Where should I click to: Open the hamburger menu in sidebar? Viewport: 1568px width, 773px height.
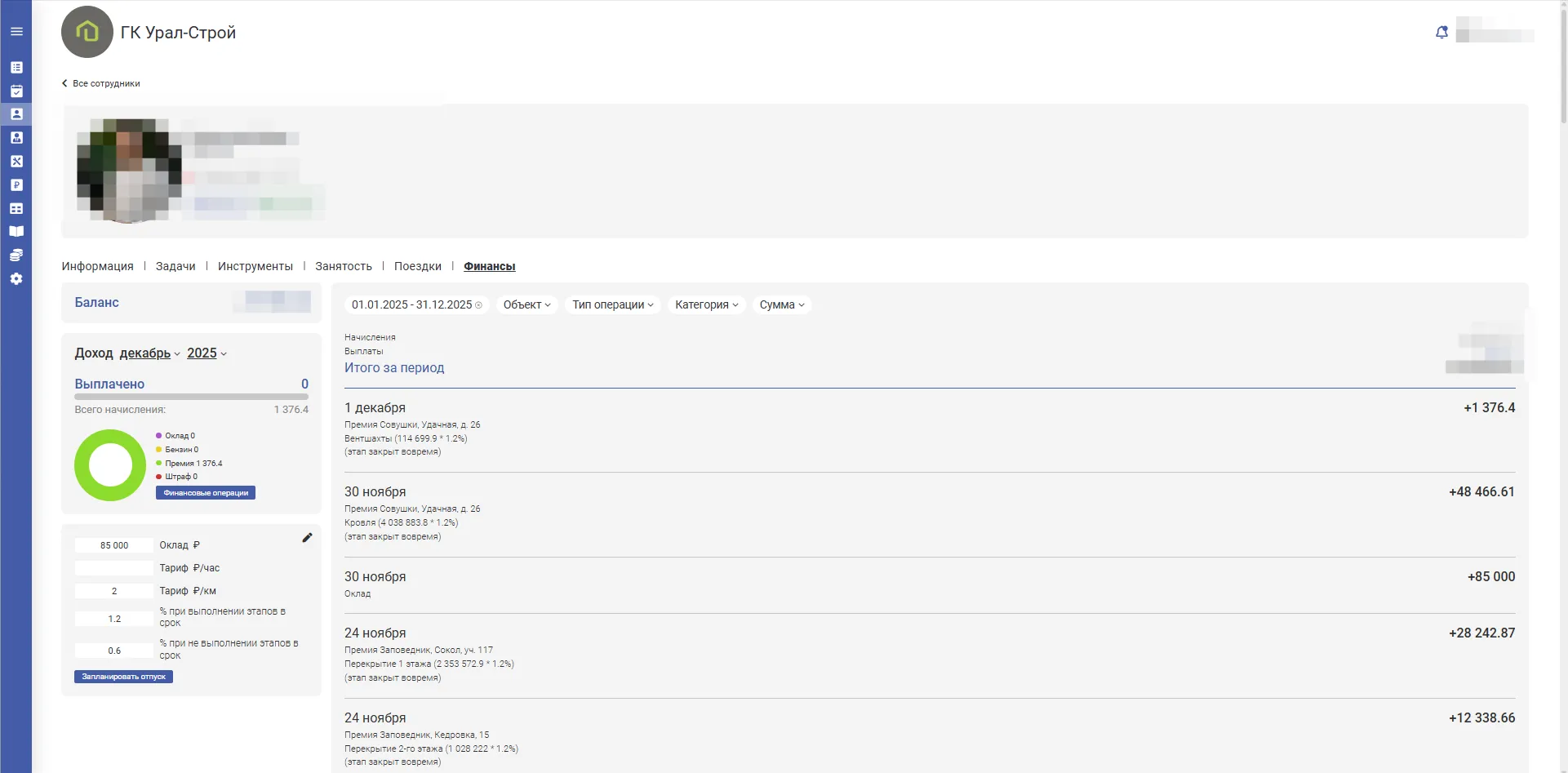point(16,32)
